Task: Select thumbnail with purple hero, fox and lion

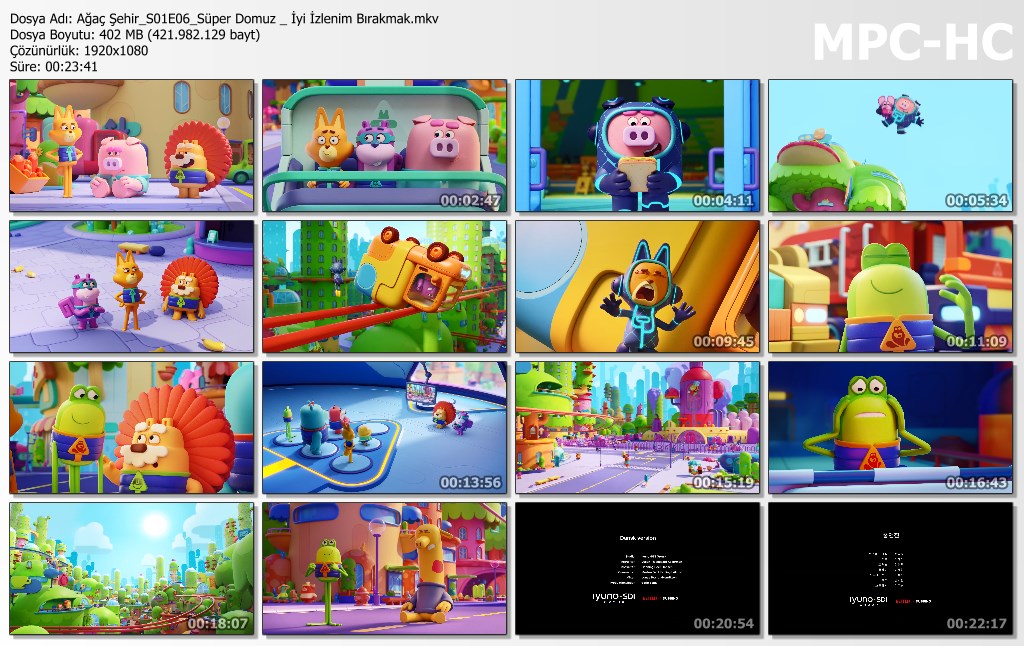Action: pyautogui.click(x=132, y=286)
